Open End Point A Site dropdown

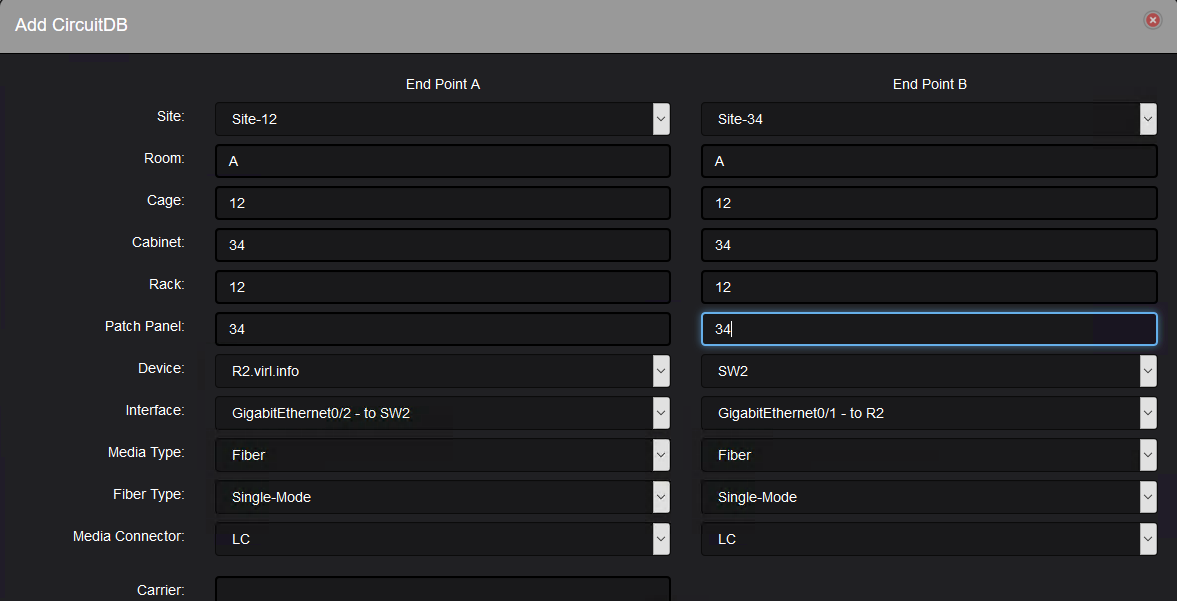click(x=442, y=119)
